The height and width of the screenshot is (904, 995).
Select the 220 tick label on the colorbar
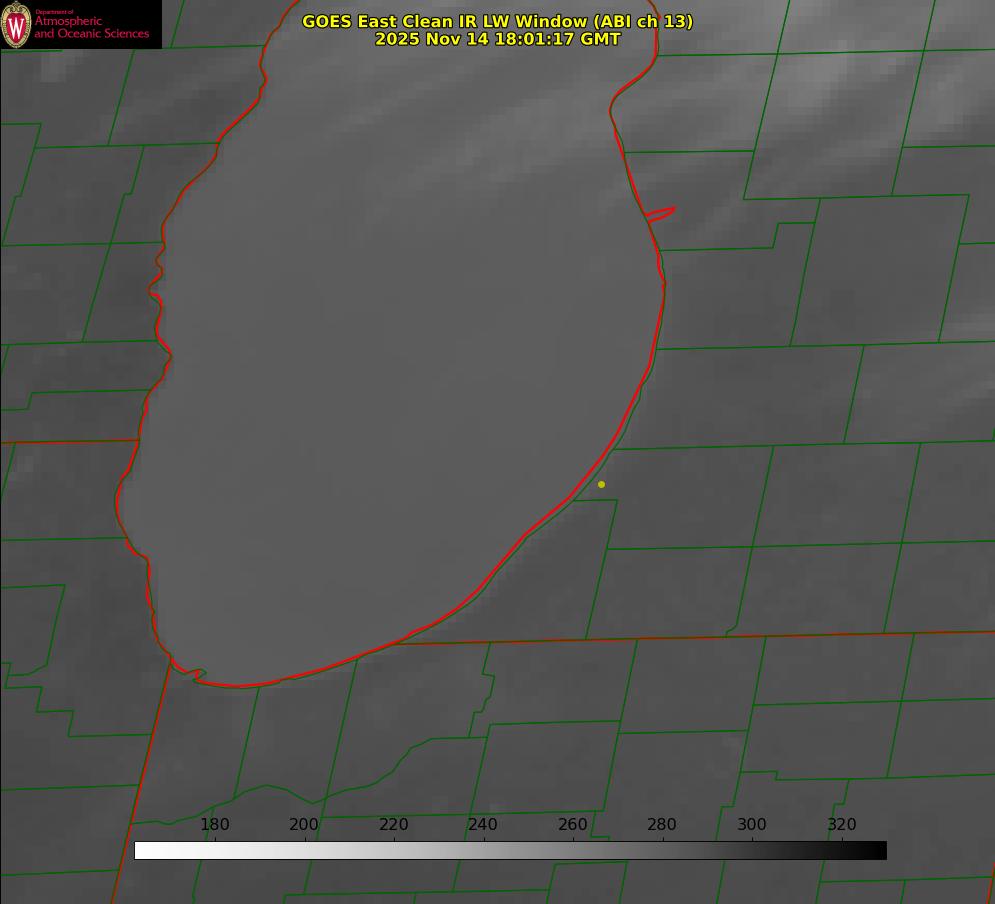pyautogui.click(x=393, y=825)
